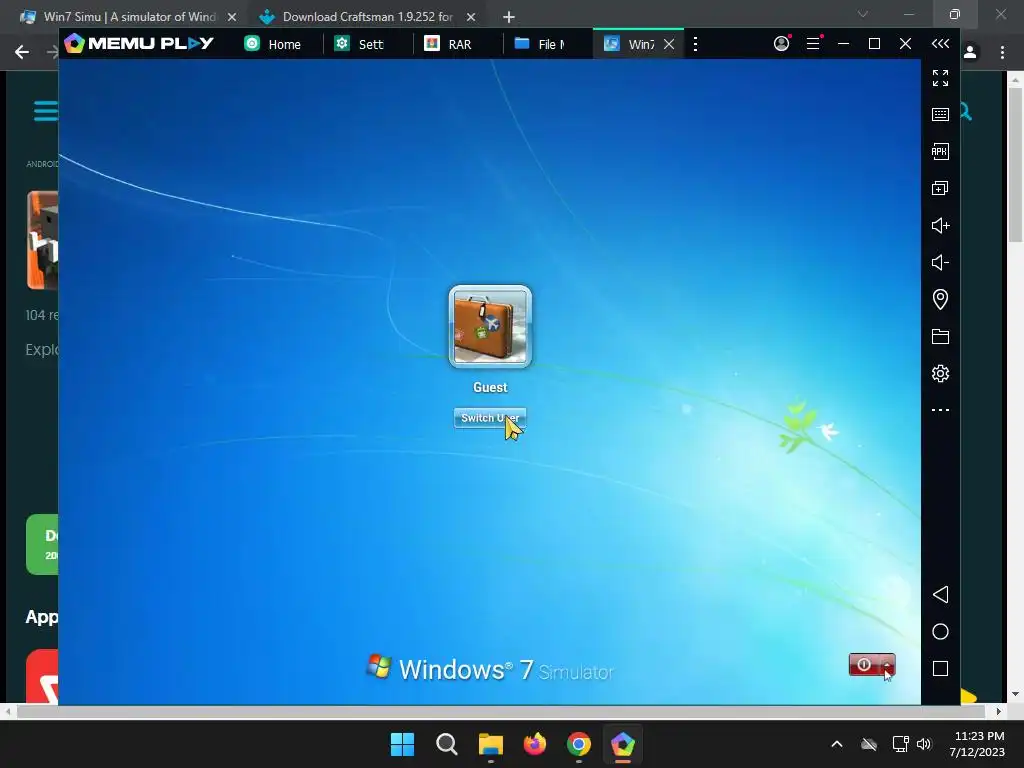
Task: Open the Chrome three-dot menu
Action: point(1002,52)
